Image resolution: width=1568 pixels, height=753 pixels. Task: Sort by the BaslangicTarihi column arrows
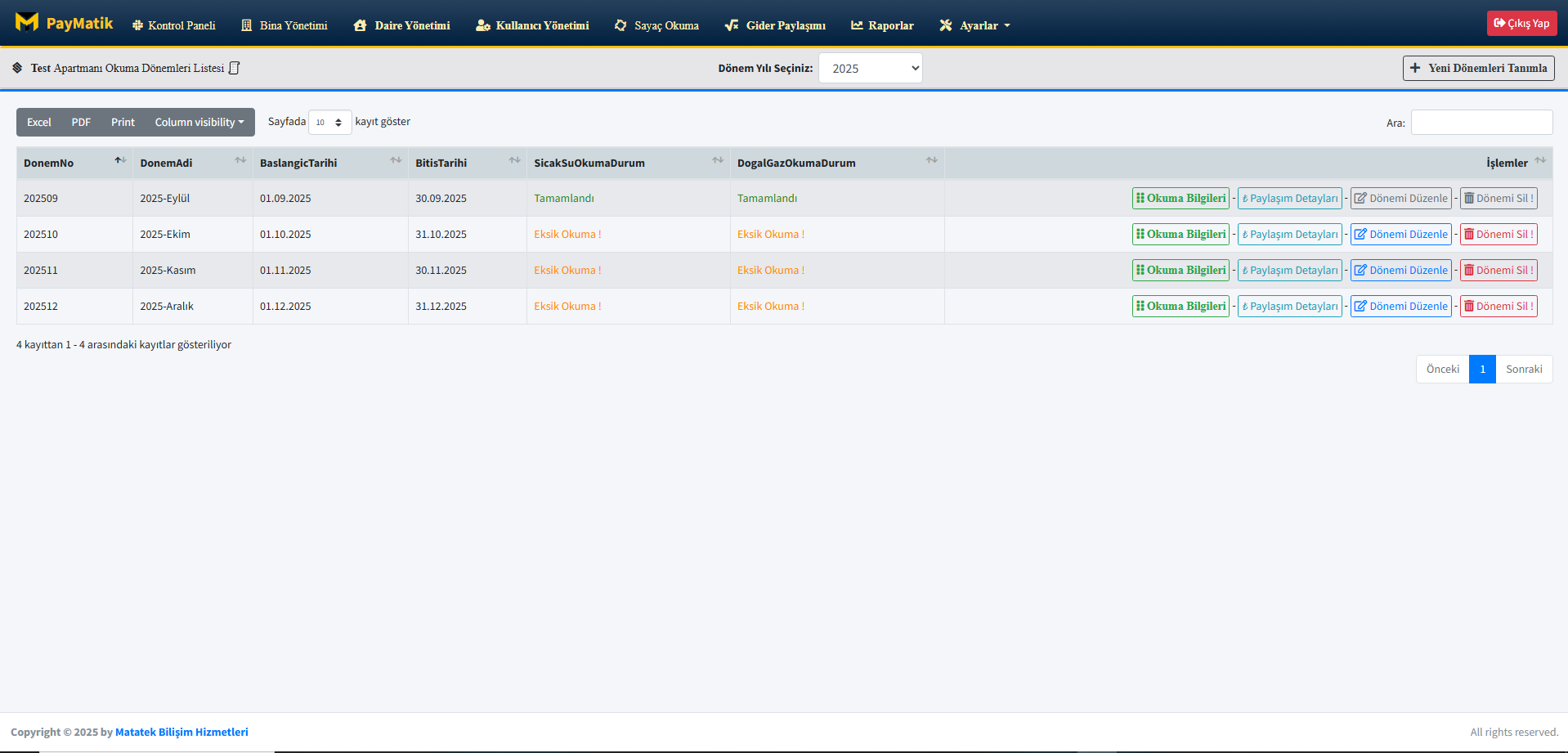pyautogui.click(x=396, y=160)
